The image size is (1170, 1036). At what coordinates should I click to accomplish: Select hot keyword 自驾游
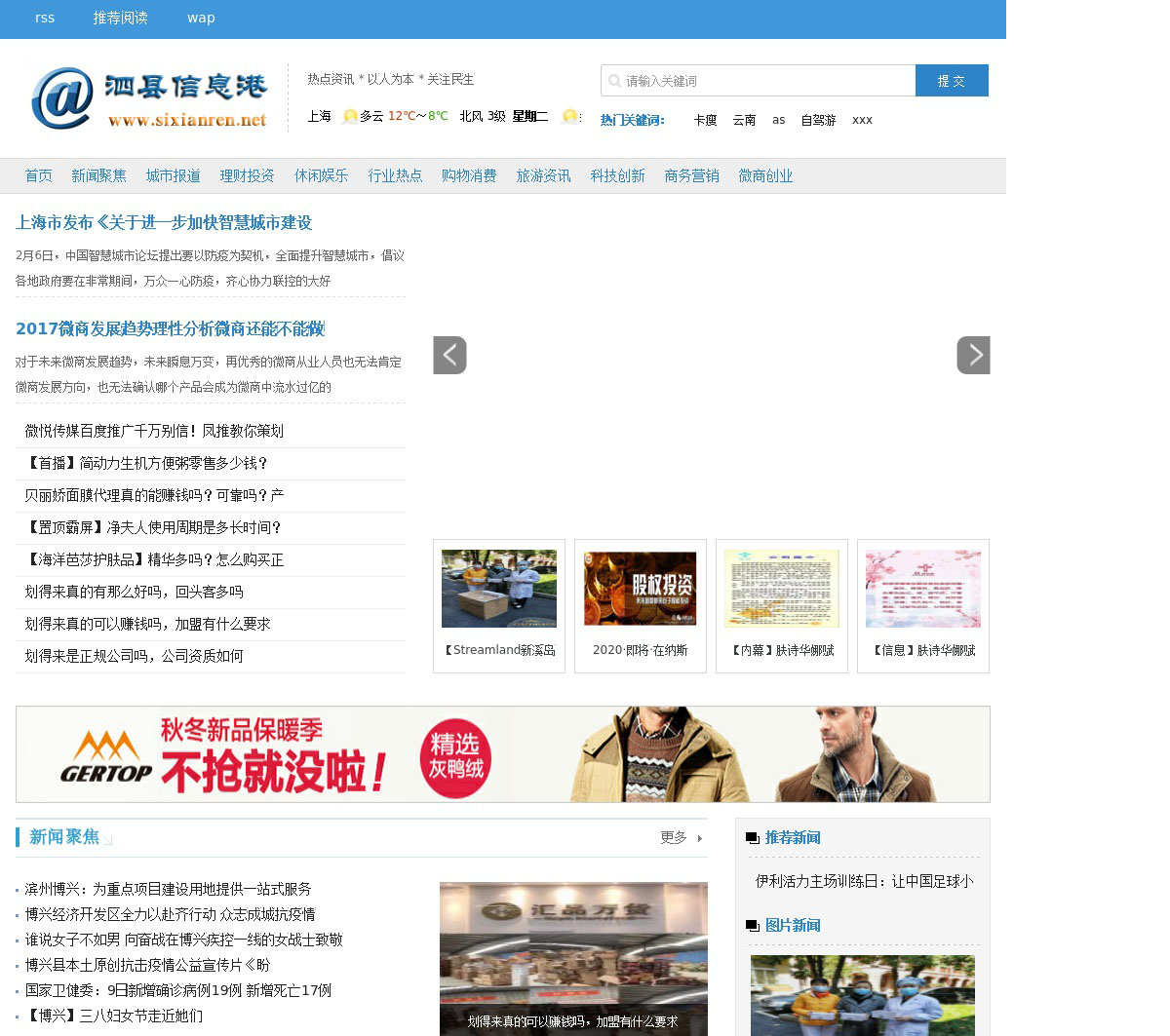click(818, 120)
